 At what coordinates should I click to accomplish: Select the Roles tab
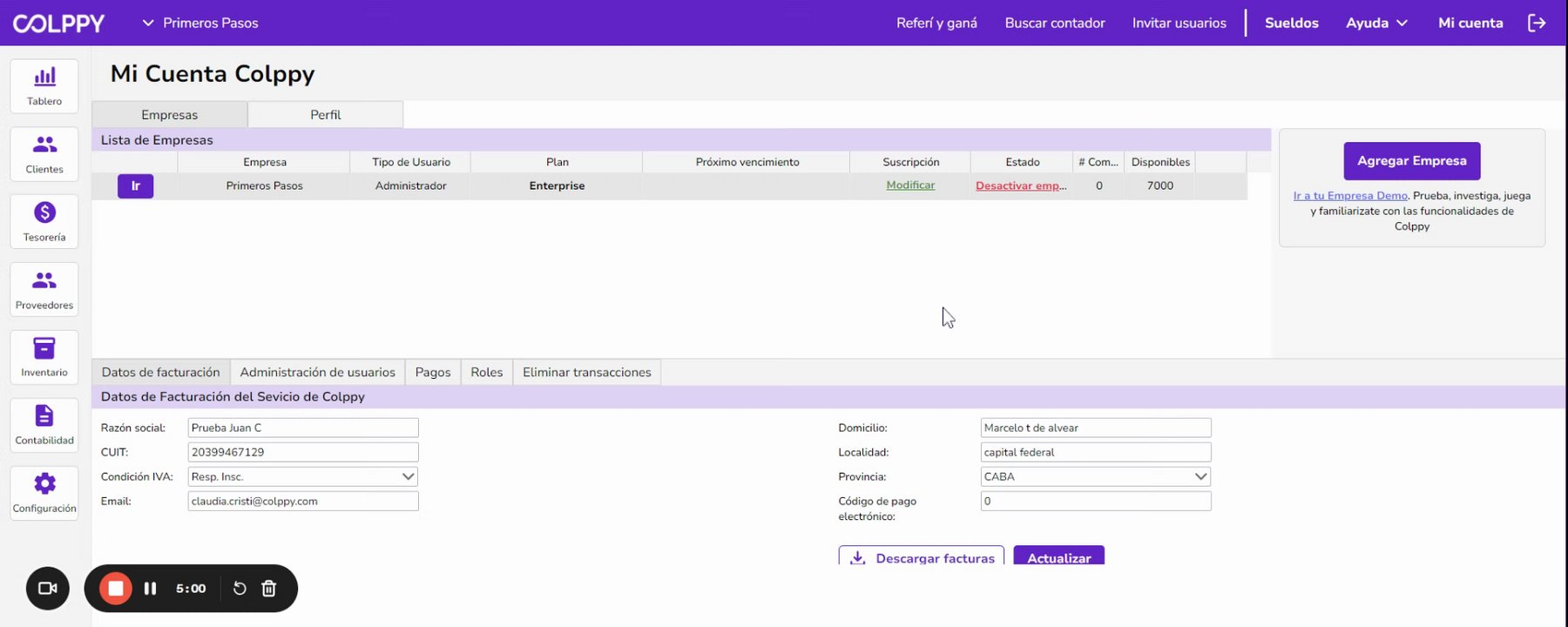487,372
